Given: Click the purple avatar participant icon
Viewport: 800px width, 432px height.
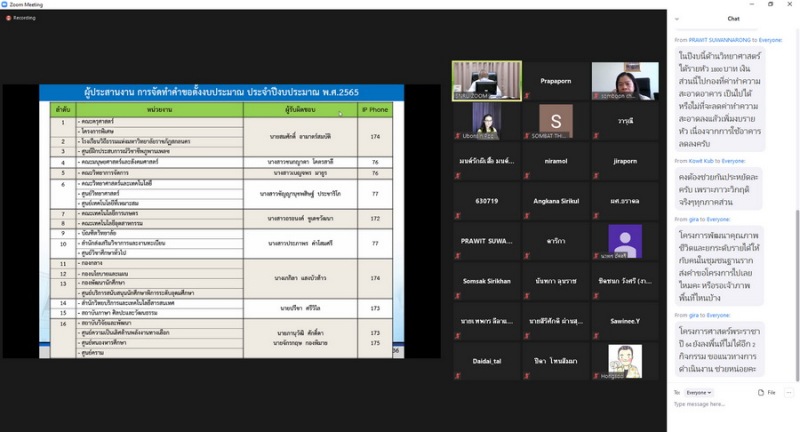Looking at the screenshot, I should (625, 240).
